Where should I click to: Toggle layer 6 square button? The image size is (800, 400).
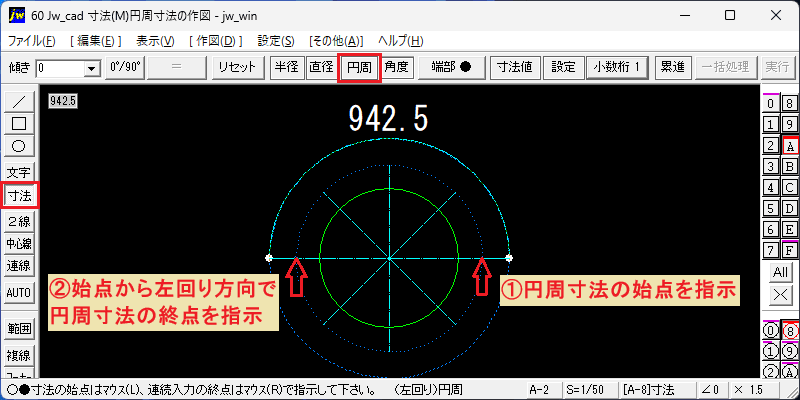point(770,229)
